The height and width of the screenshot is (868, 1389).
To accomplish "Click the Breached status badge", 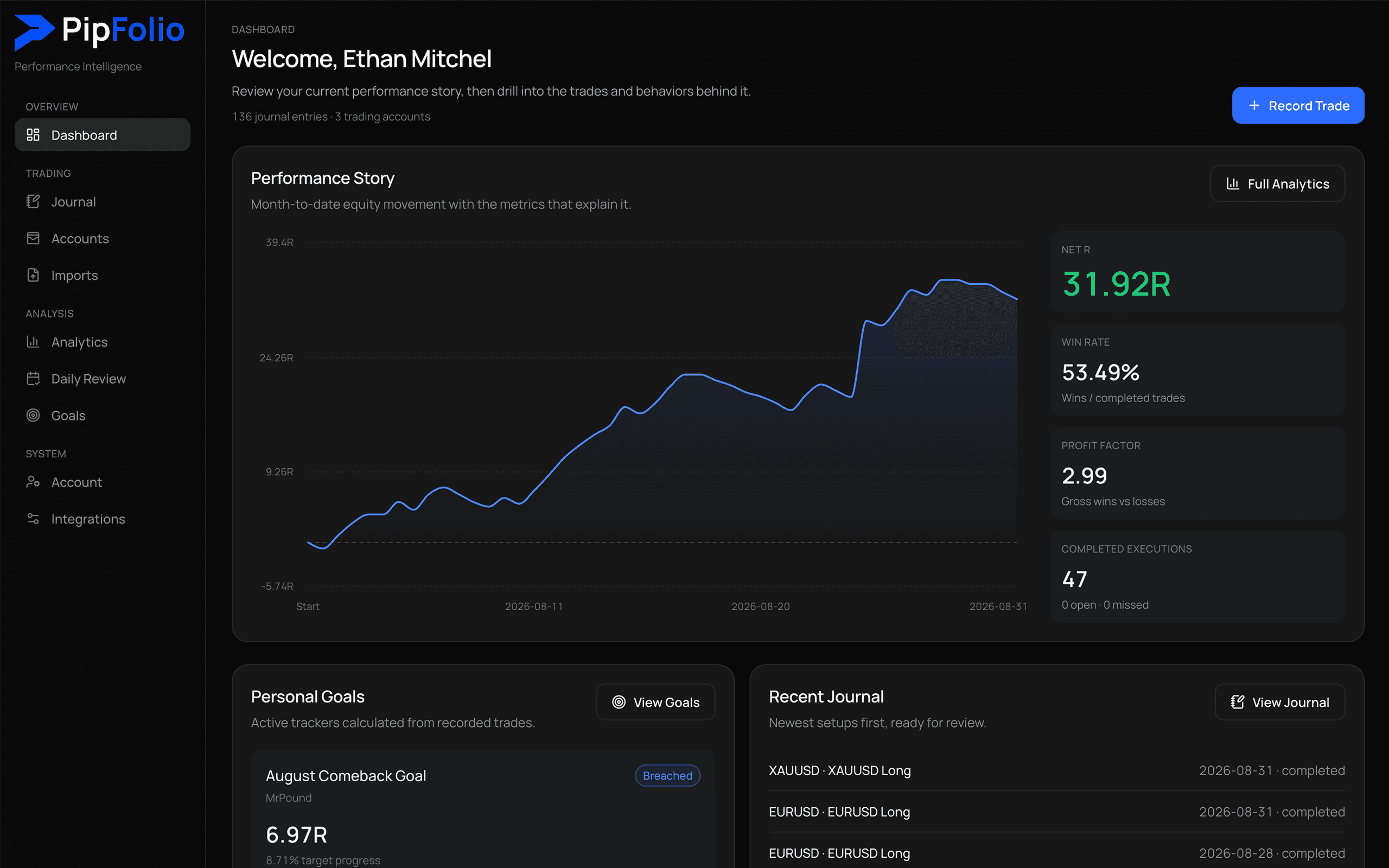I will [667, 776].
